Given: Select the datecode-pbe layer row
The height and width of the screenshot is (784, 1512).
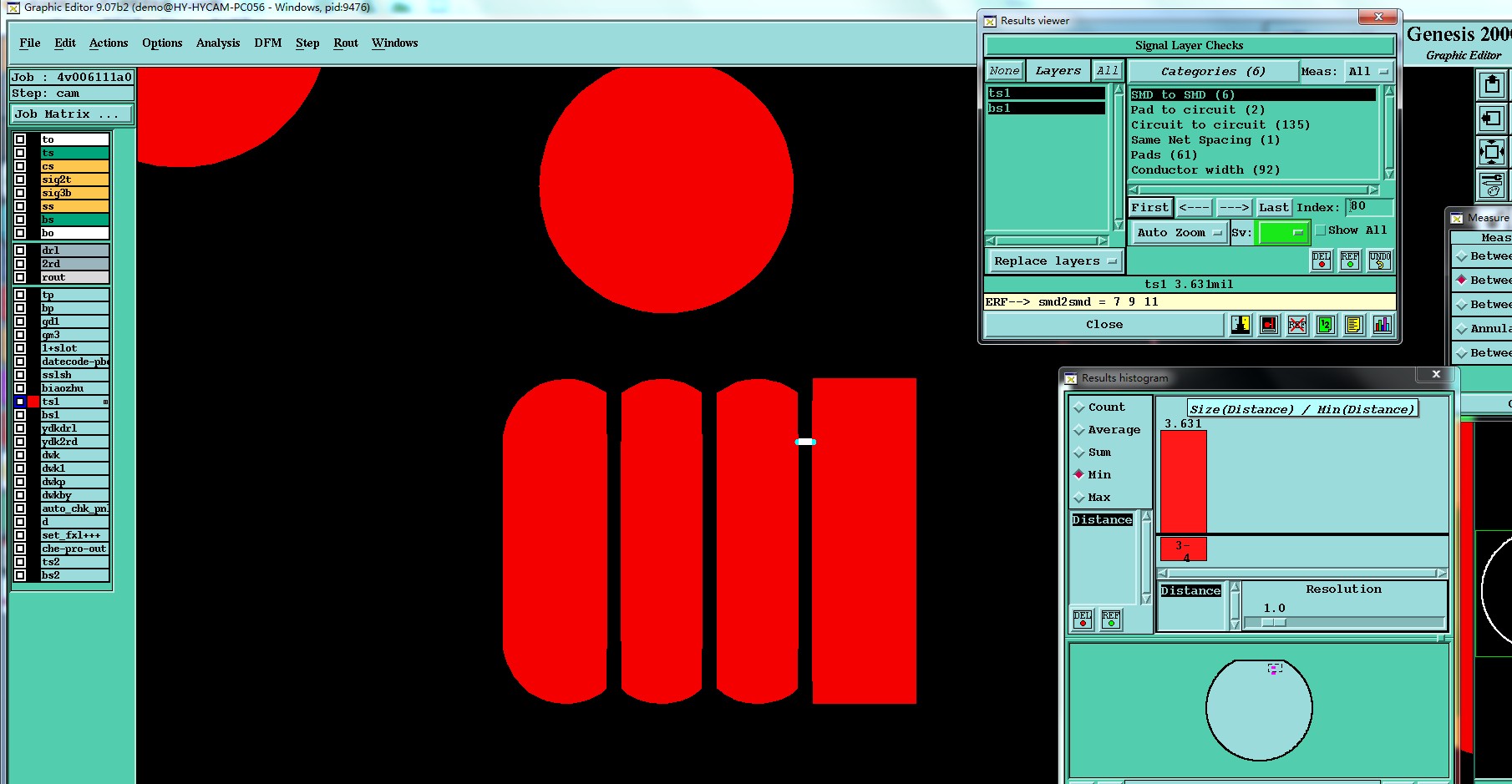Looking at the screenshot, I should click(75, 362).
